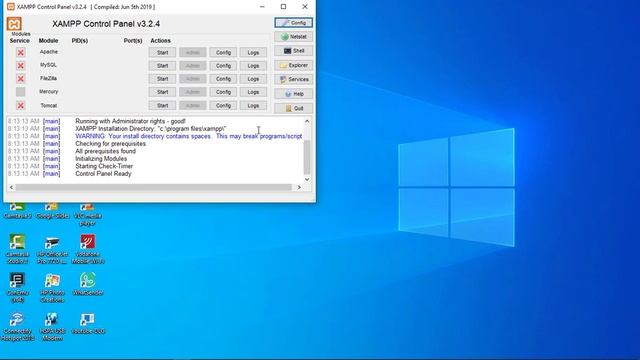Screen dimensions: 640x360
Task: Click the log panel scroll-down arrow
Action: [x=307, y=179]
